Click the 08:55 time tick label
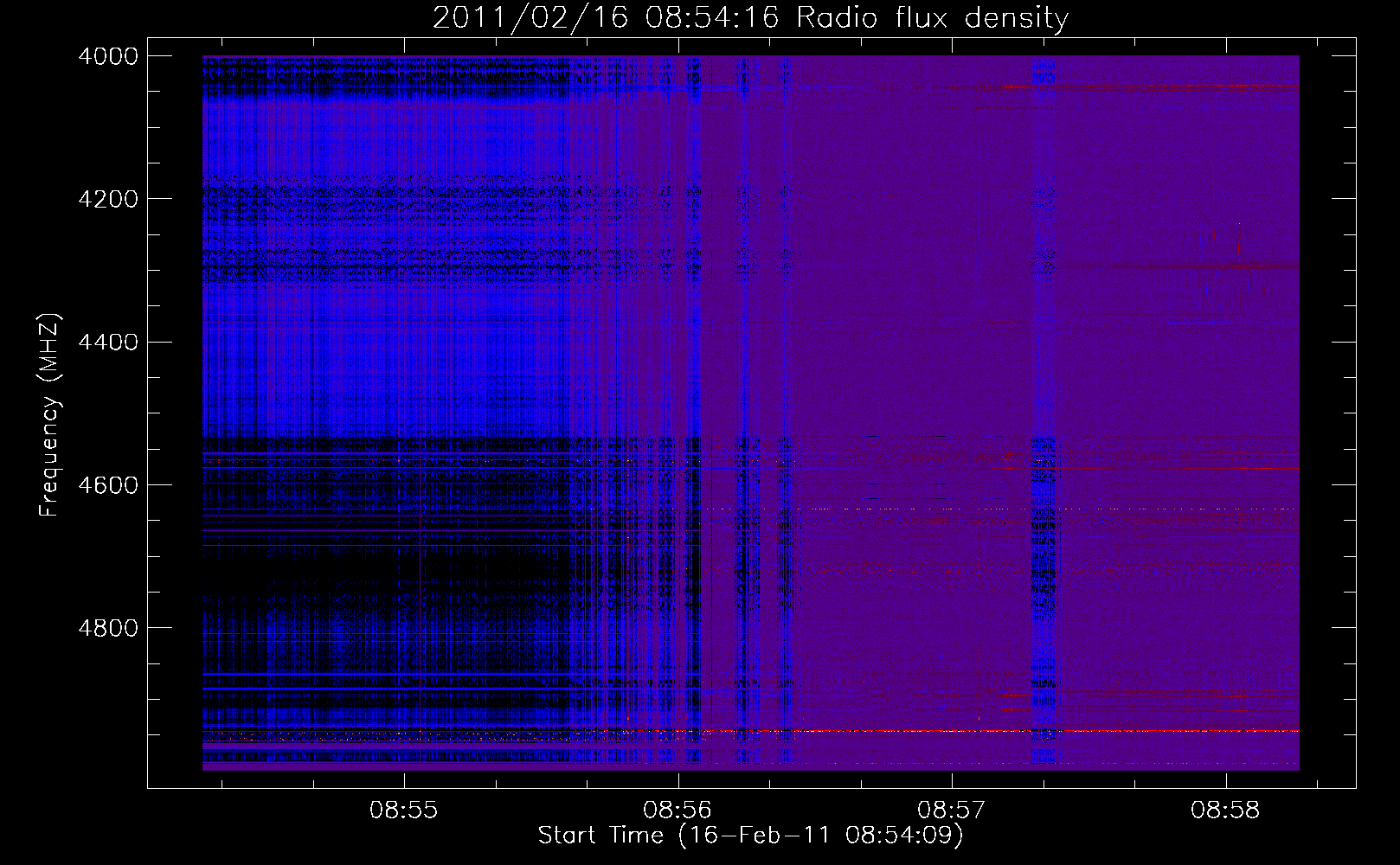Image resolution: width=1400 pixels, height=865 pixels. coord(404,811)
